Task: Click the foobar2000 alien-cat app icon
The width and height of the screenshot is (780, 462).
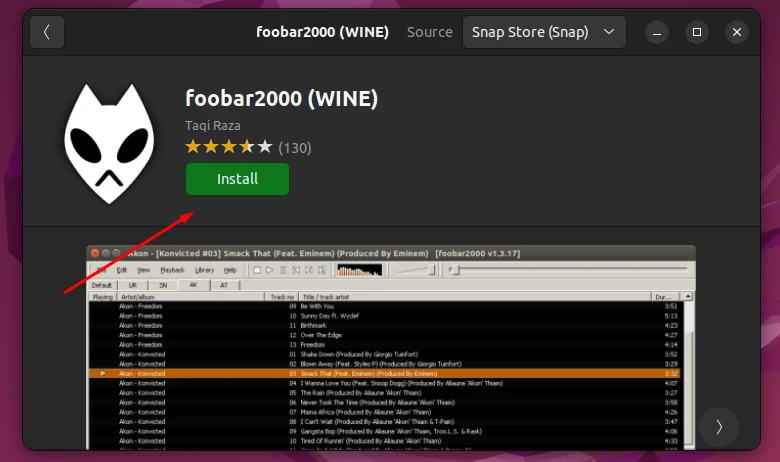Action: (x=109, y=144)
